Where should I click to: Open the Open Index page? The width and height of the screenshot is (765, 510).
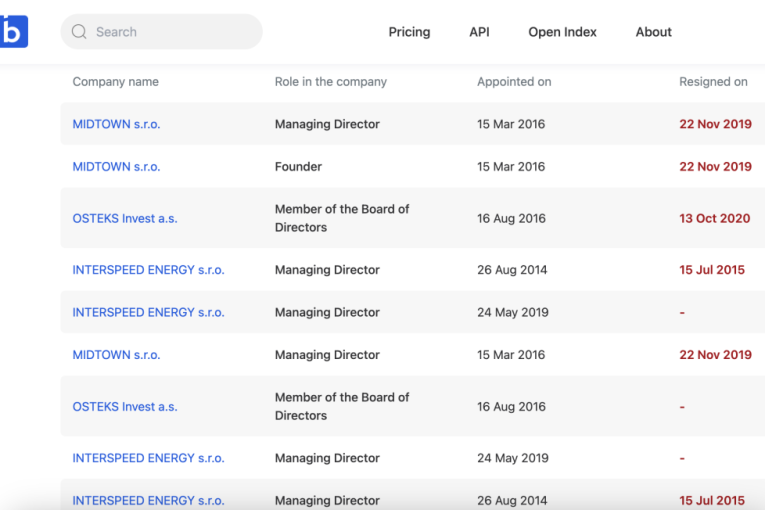point(562,32)
